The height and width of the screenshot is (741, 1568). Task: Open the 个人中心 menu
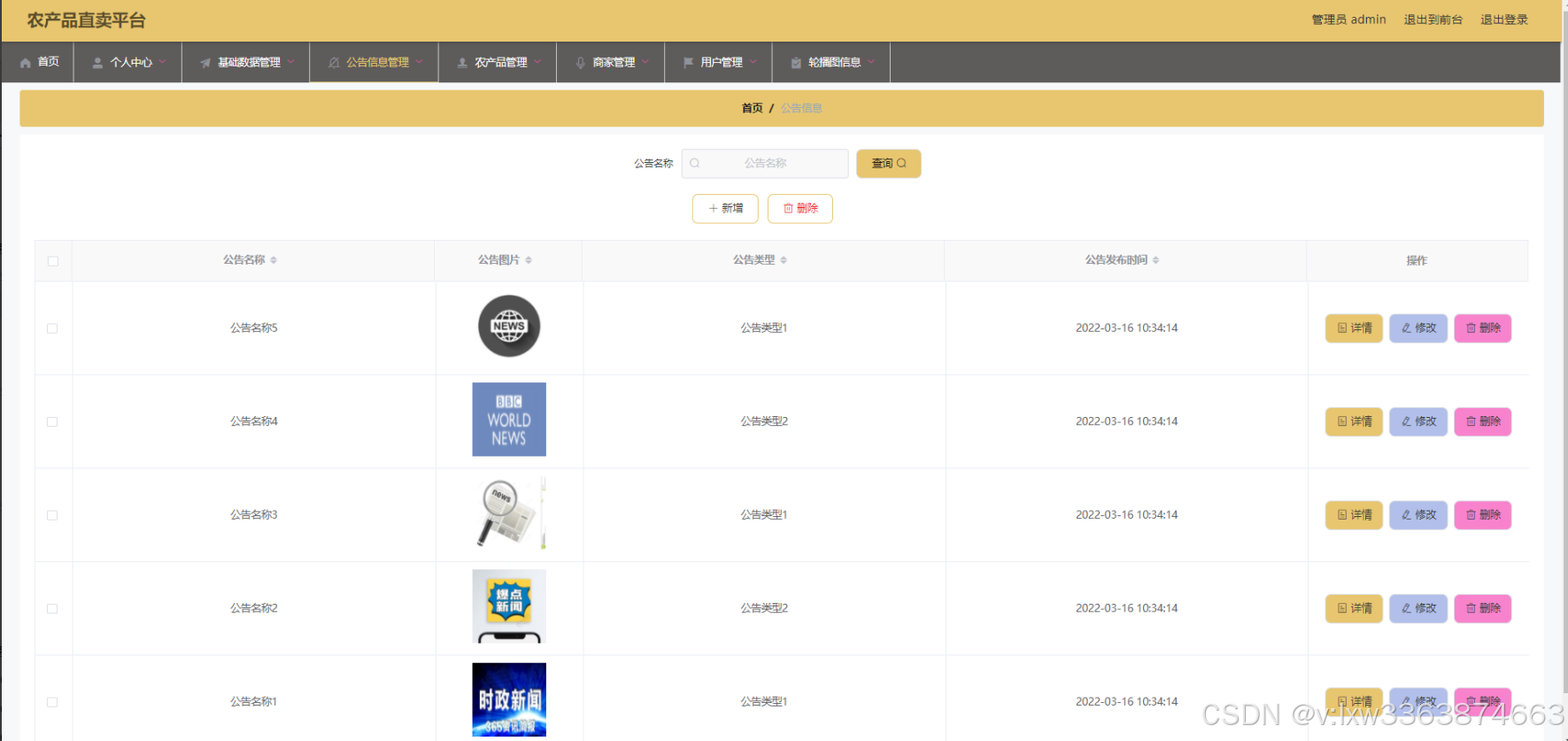(x=128, y=62)
